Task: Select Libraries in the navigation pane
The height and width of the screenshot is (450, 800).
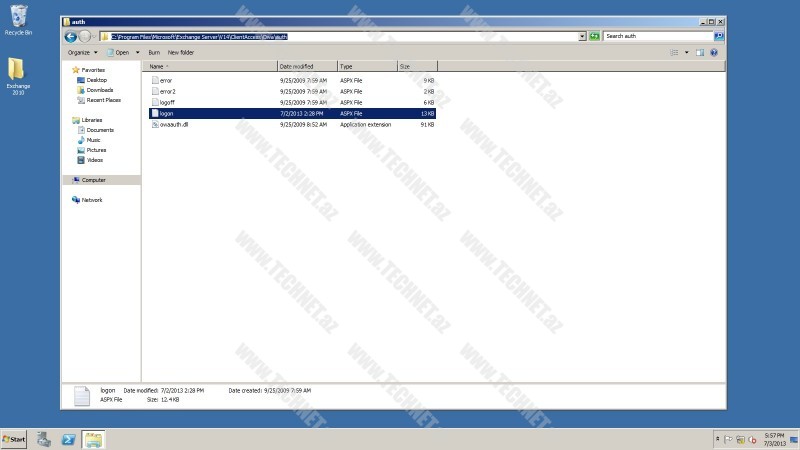Action: click(92, 120)
